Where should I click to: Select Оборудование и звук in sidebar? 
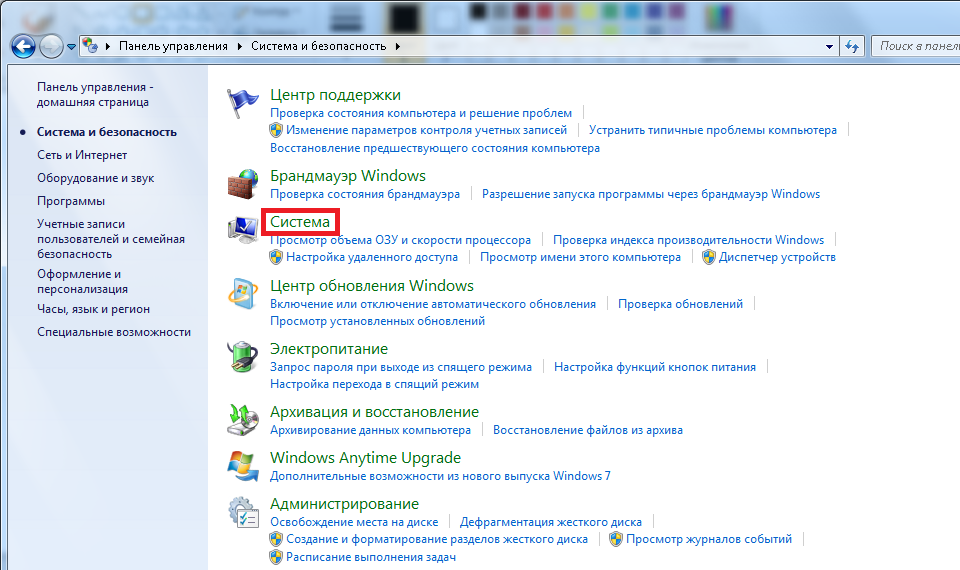(96, 178)
